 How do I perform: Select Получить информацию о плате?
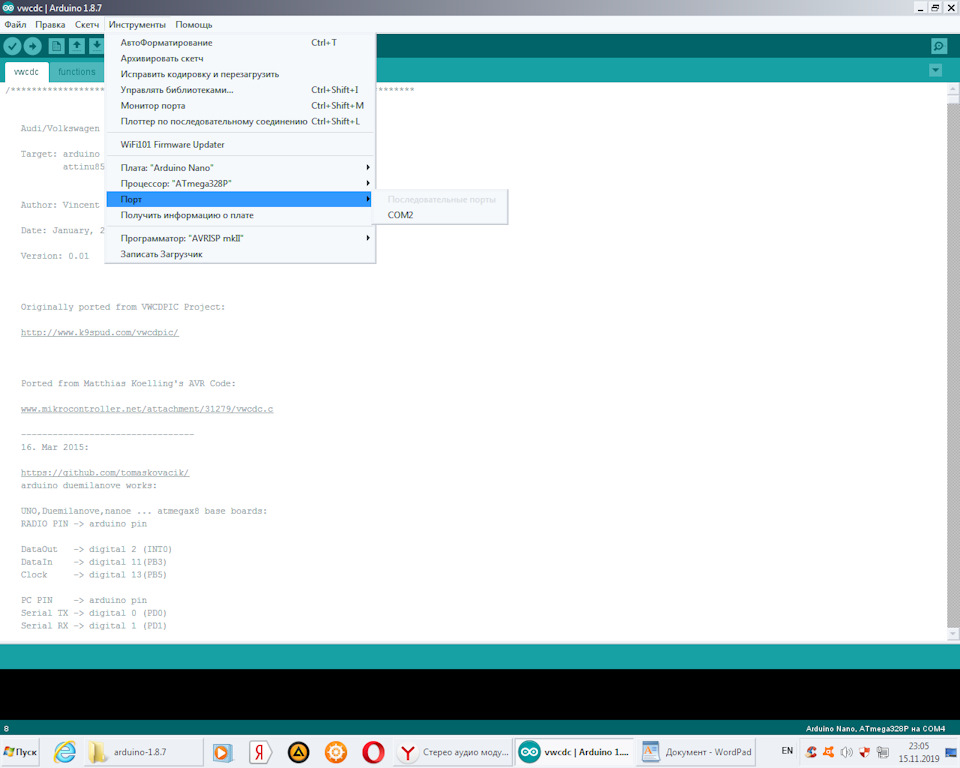240,215
